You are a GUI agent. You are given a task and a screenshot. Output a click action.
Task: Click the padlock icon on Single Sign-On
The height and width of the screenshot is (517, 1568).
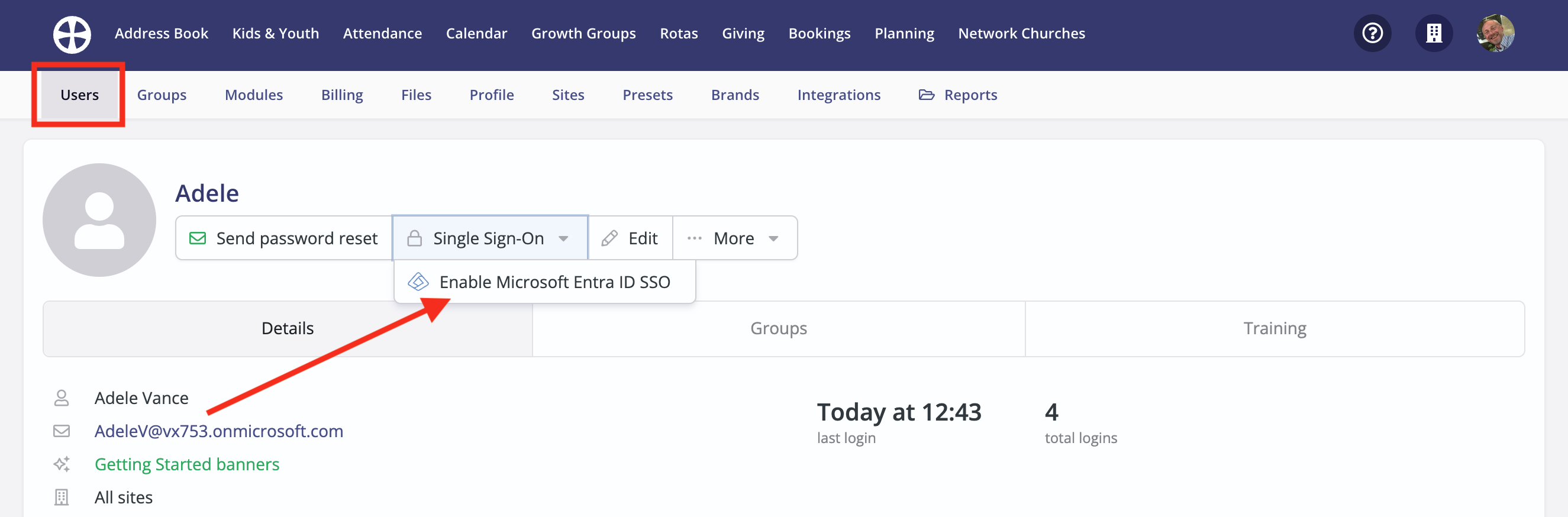coord(415,238)
